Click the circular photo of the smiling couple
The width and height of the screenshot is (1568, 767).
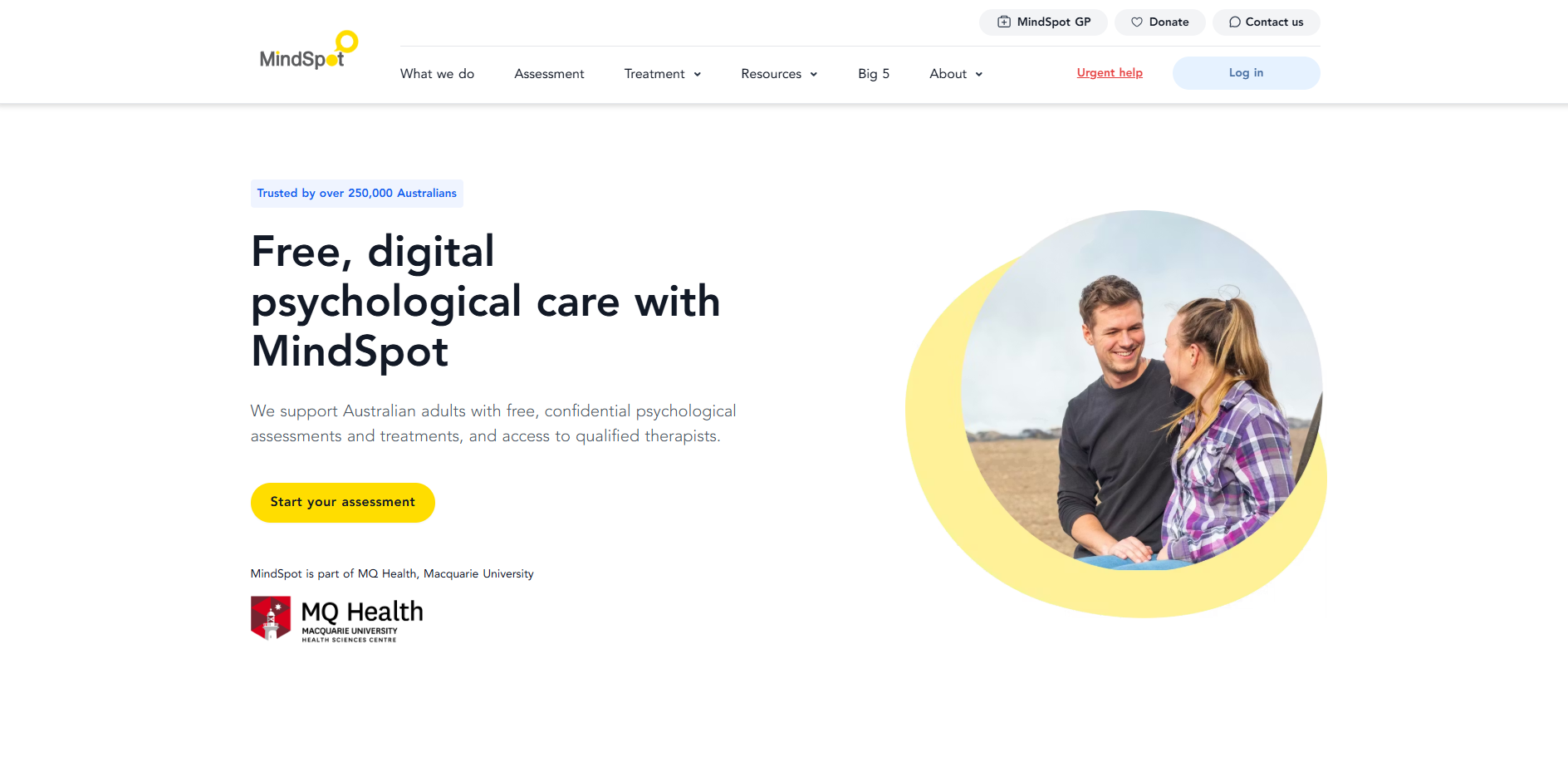pos(1142,390)
